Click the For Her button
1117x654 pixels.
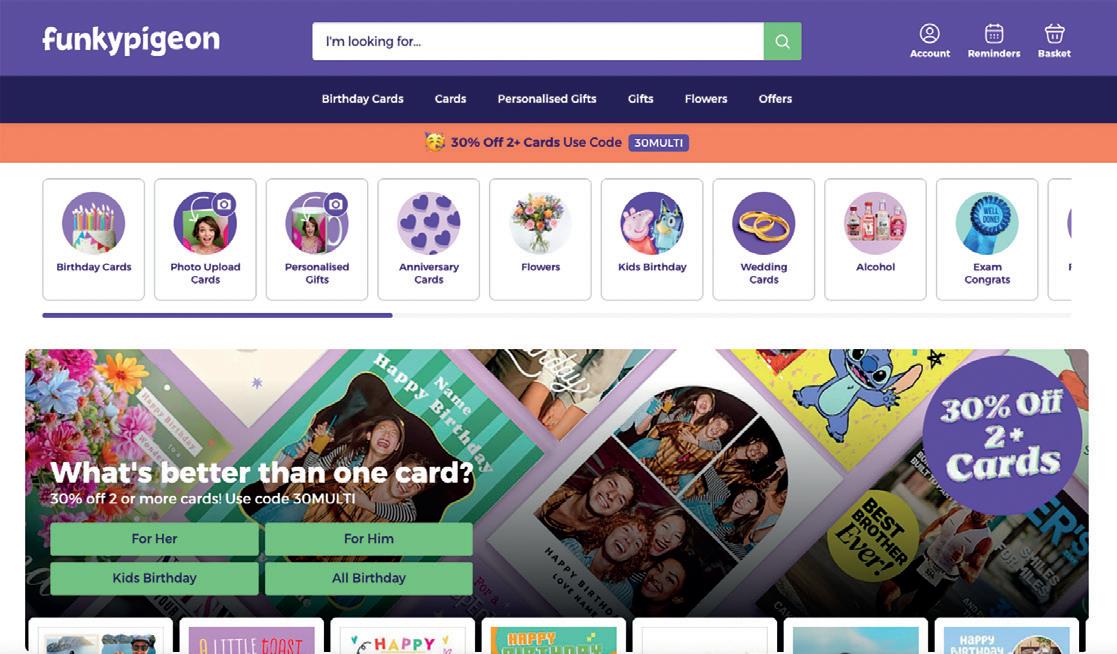155,539
